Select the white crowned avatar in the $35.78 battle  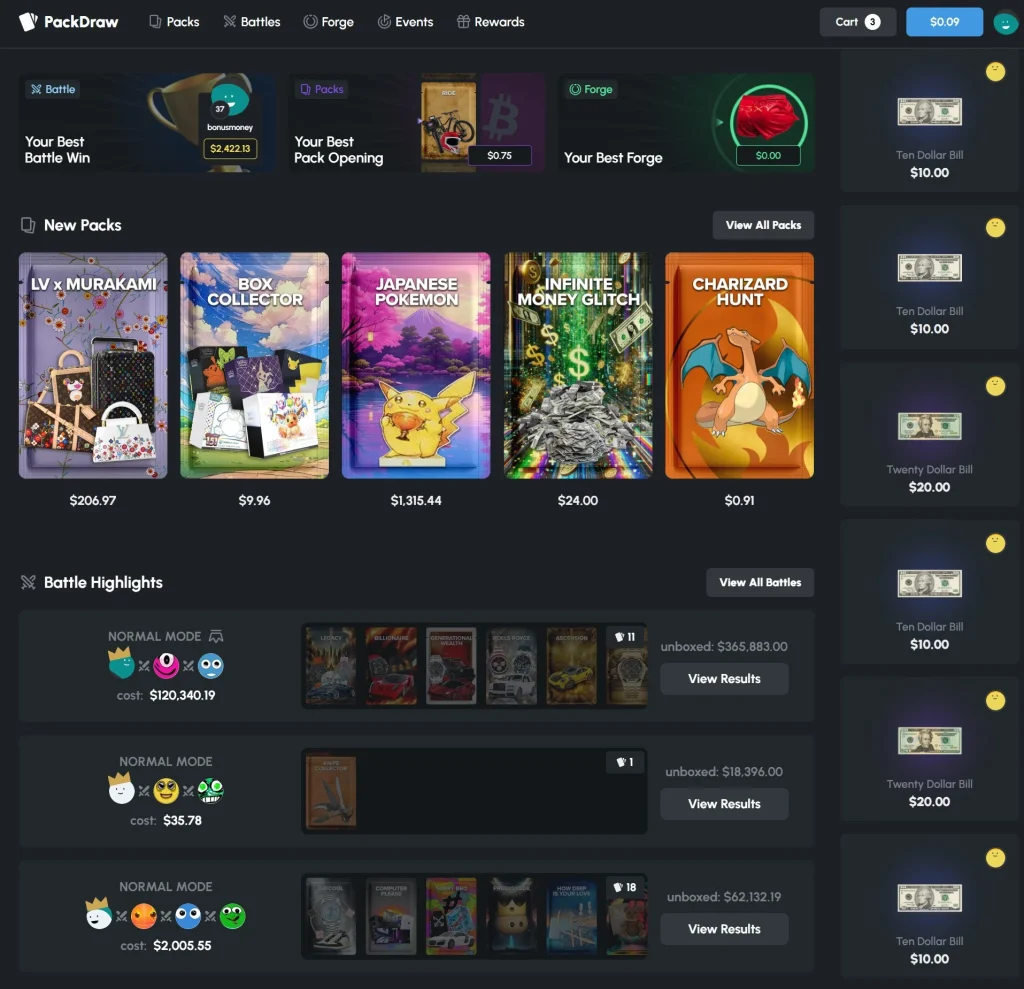[121, 788]
